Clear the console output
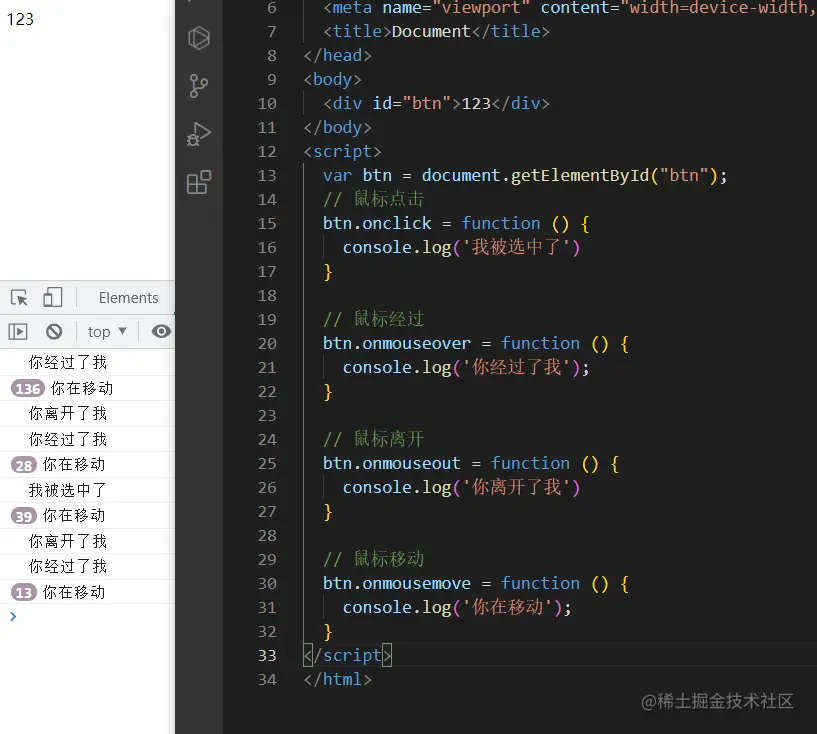Viewport: 817px width, 734px height. 54,331
